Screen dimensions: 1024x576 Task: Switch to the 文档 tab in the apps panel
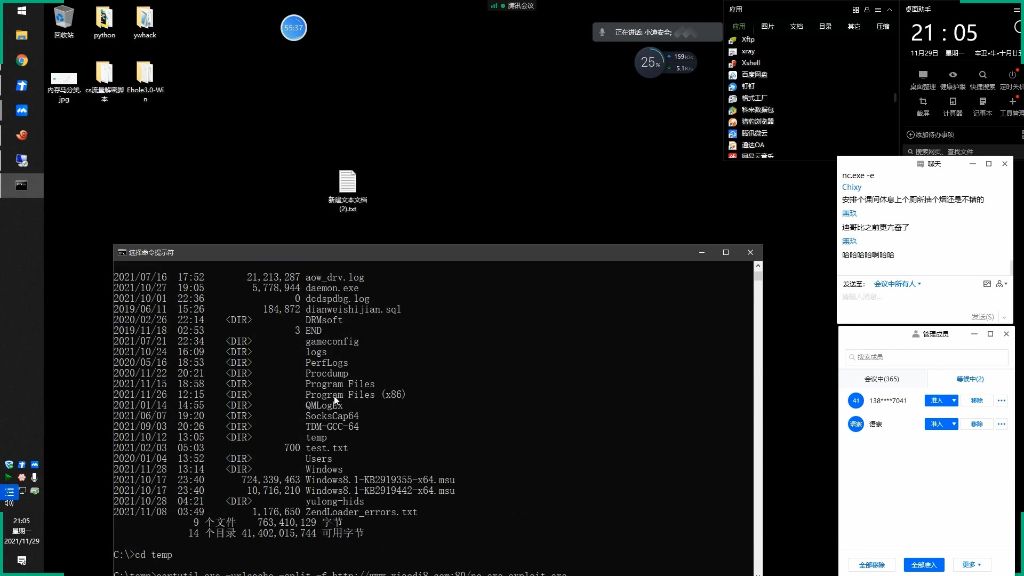tap(796, 27)
